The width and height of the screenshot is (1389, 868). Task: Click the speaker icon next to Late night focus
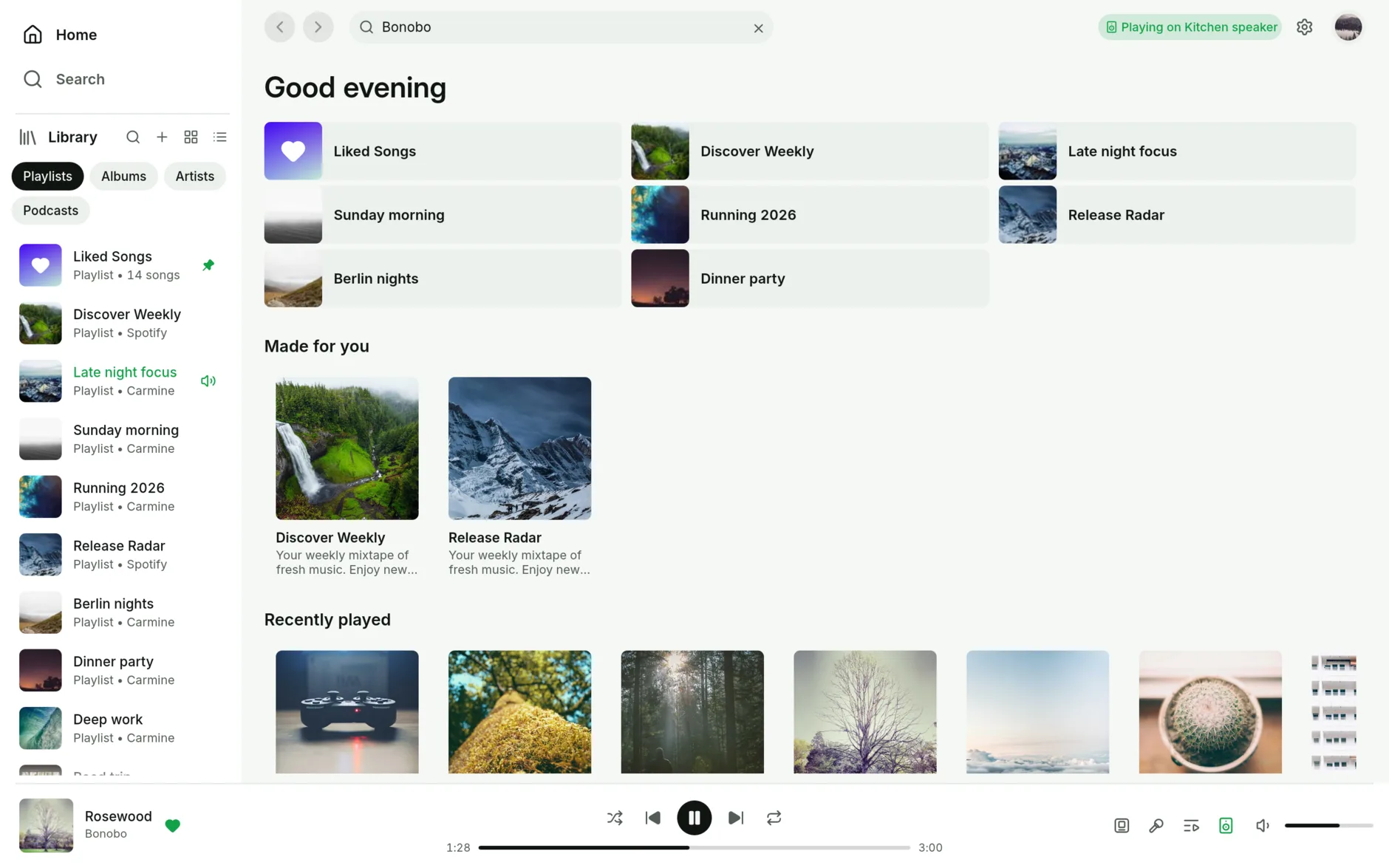[208, 381]
